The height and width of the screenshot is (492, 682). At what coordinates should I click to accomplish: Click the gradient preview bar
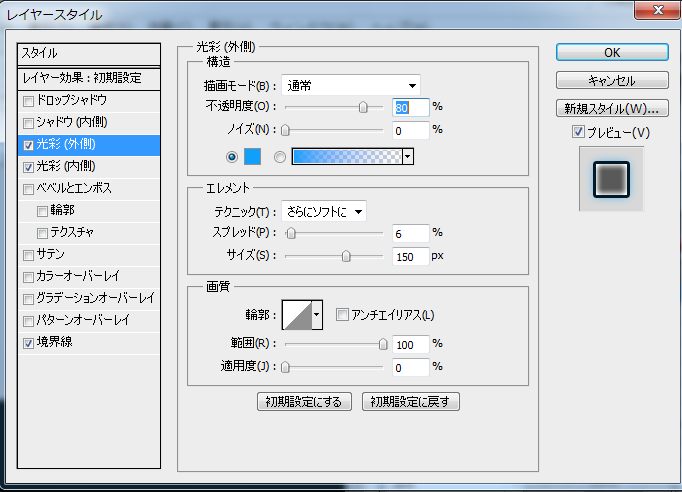click(x=346, y=157)
